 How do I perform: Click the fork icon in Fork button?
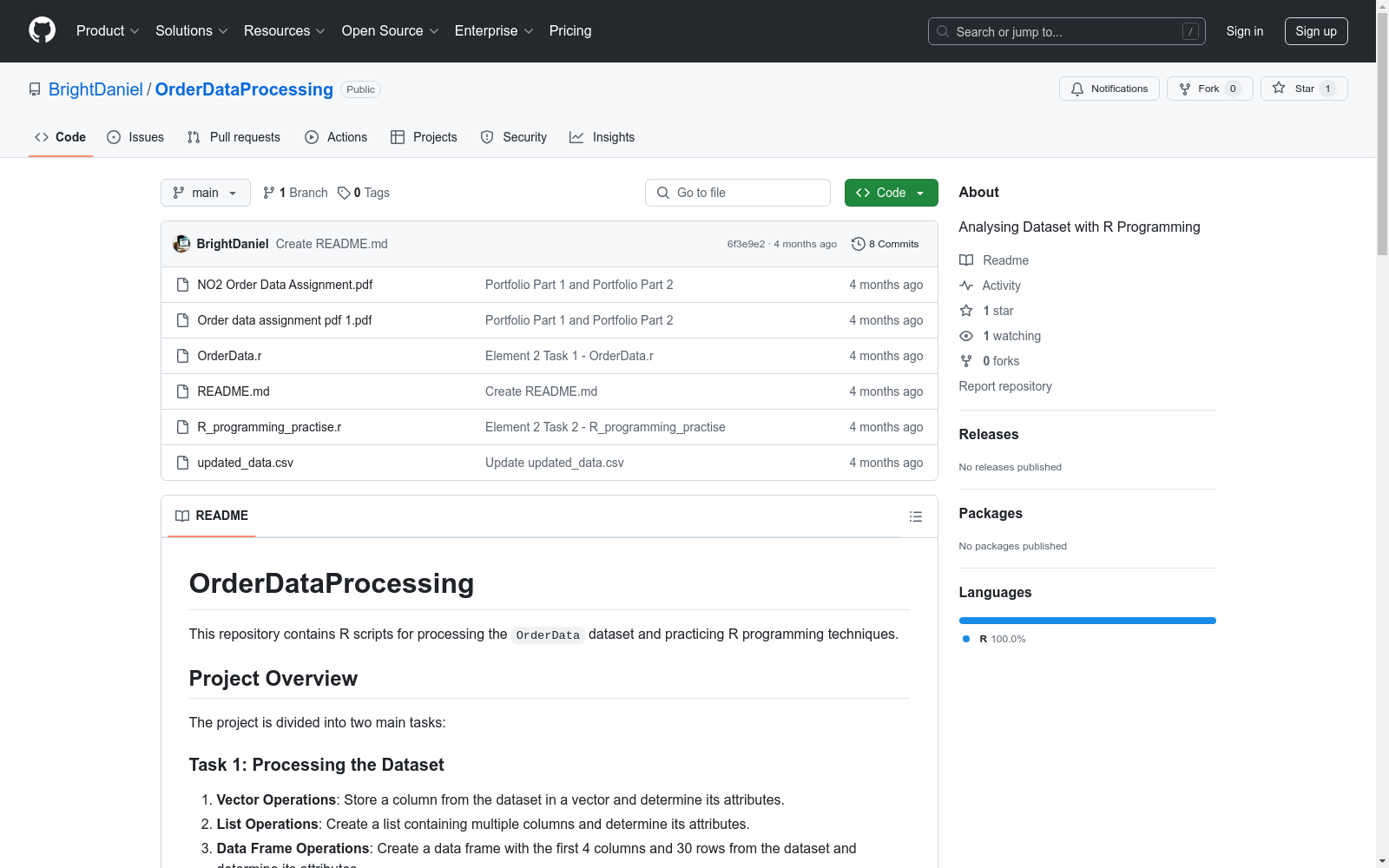(1185, 89)
